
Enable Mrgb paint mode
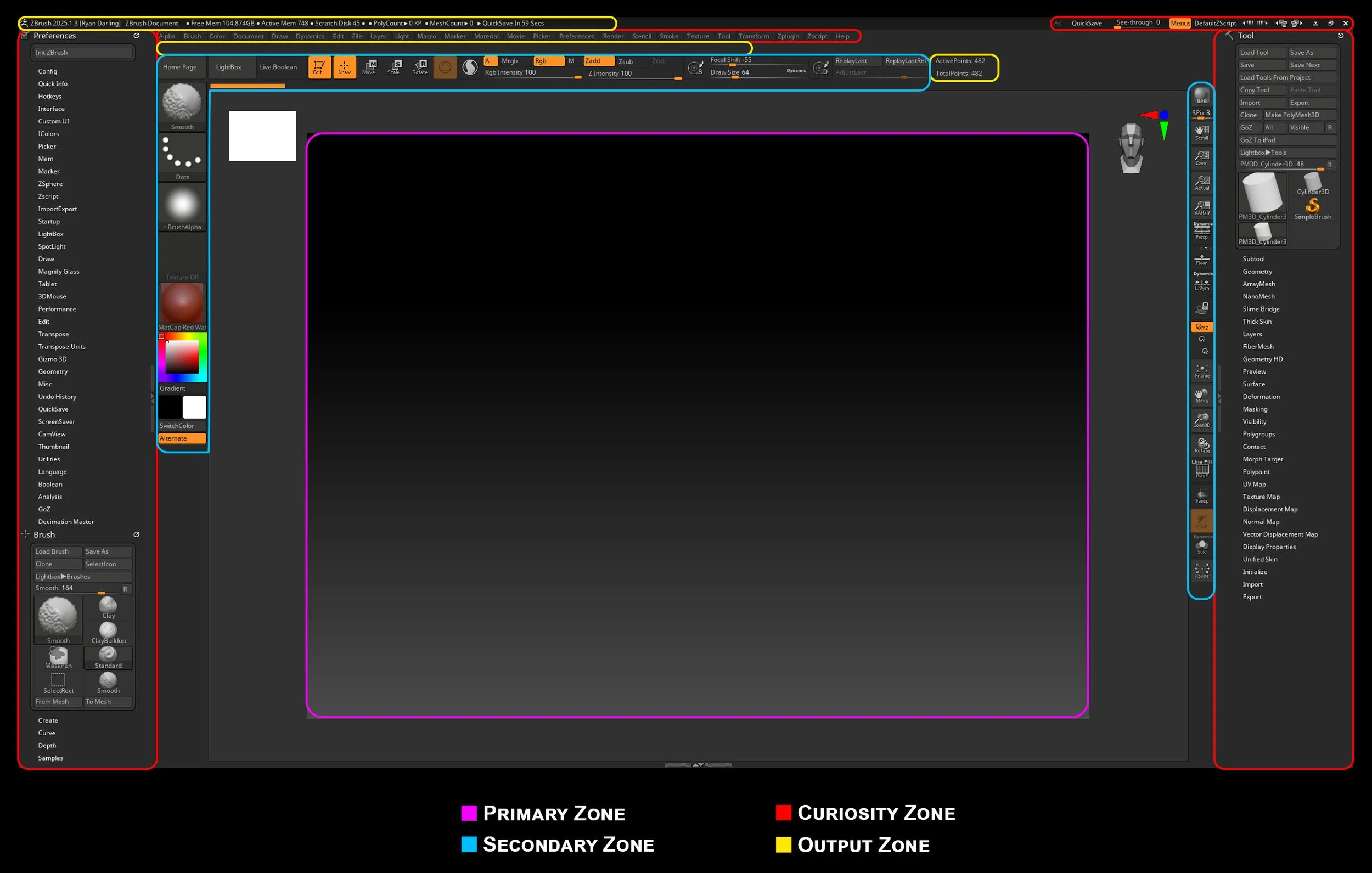point(509,61)
